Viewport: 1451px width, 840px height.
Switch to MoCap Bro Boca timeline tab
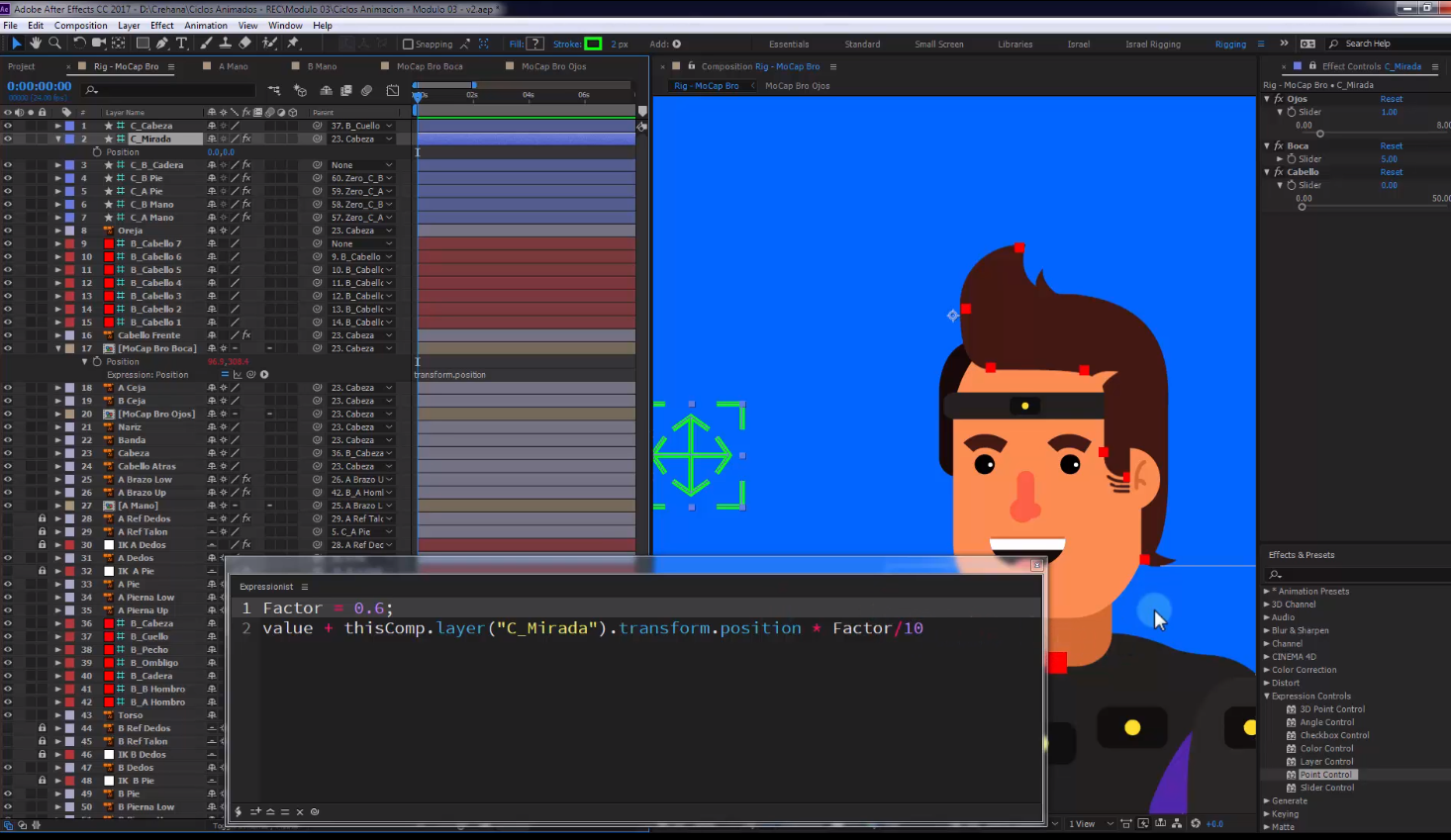click(x=430, y=66)
